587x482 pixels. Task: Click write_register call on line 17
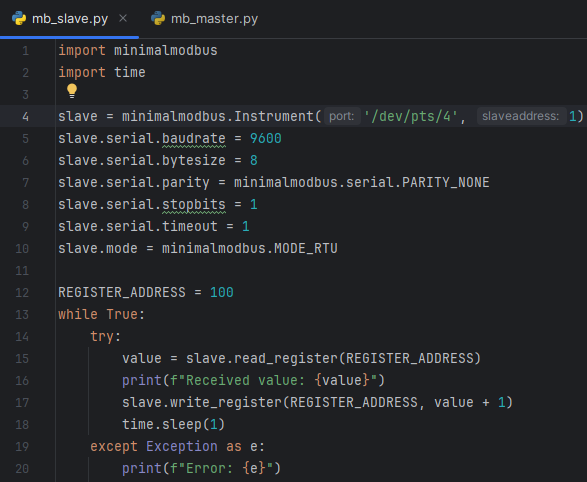(226, 403)
